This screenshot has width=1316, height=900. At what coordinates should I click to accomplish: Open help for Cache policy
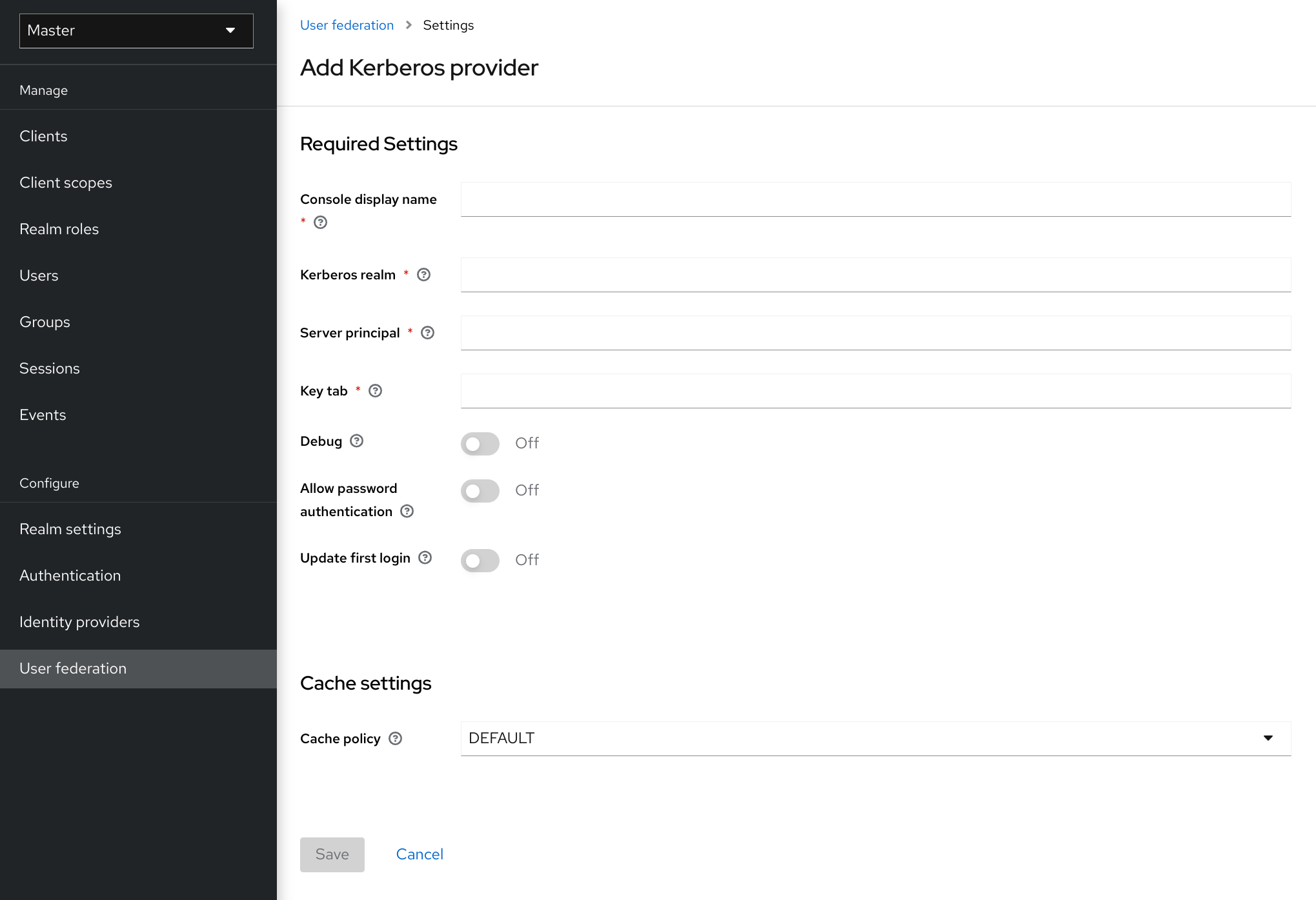[x=396, y=738]
